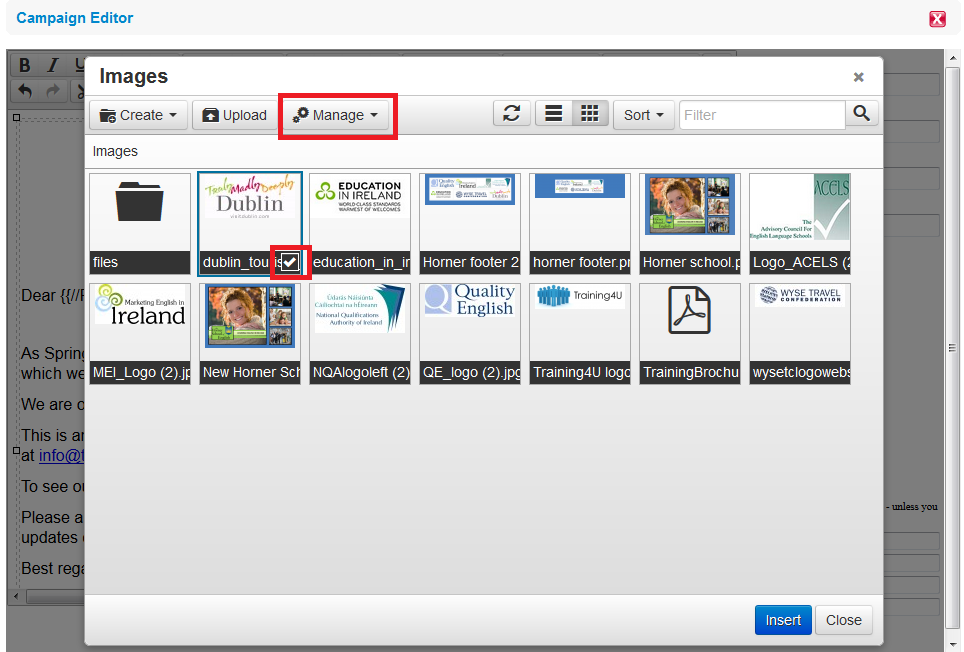Open the Sort dropdown
This screenshot has height=652, width=964.
(x=644, y=115)
